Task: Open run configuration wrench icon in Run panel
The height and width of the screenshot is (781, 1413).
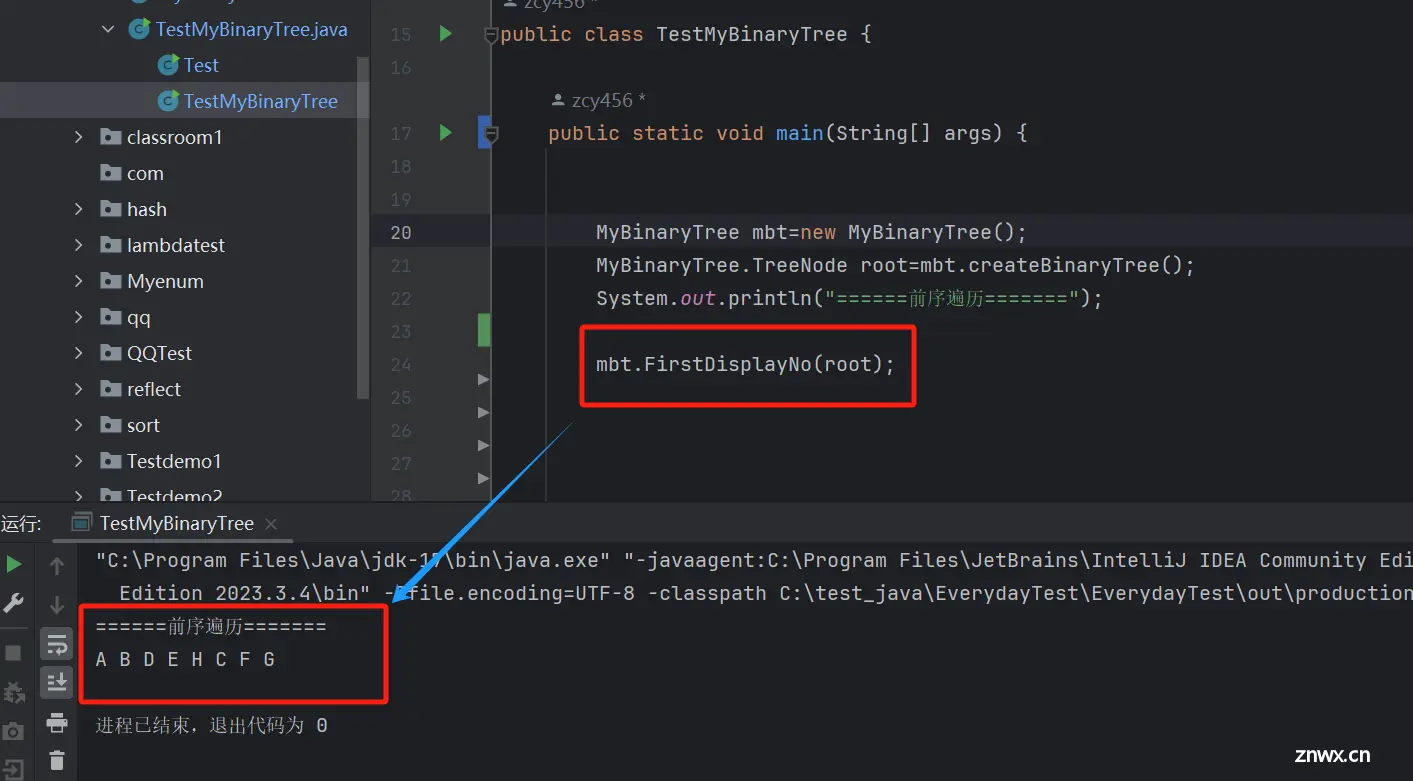Action: 14,604
